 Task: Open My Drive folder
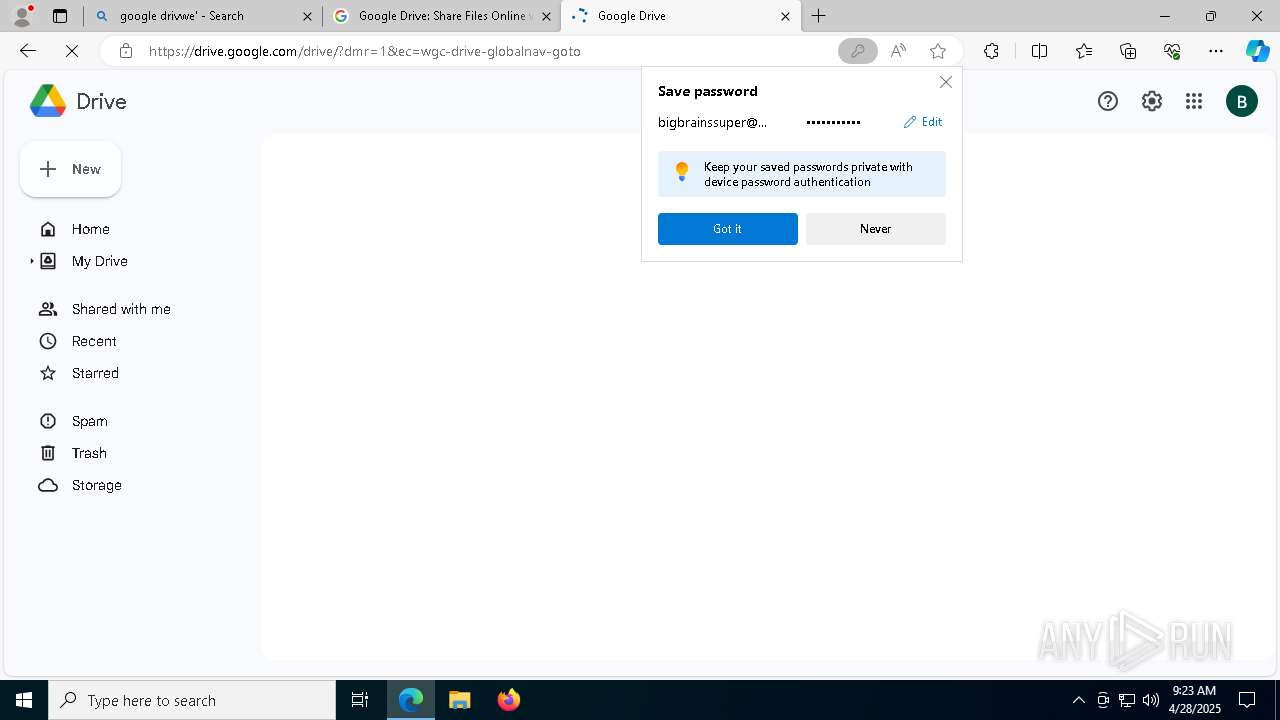click(99, 261)
